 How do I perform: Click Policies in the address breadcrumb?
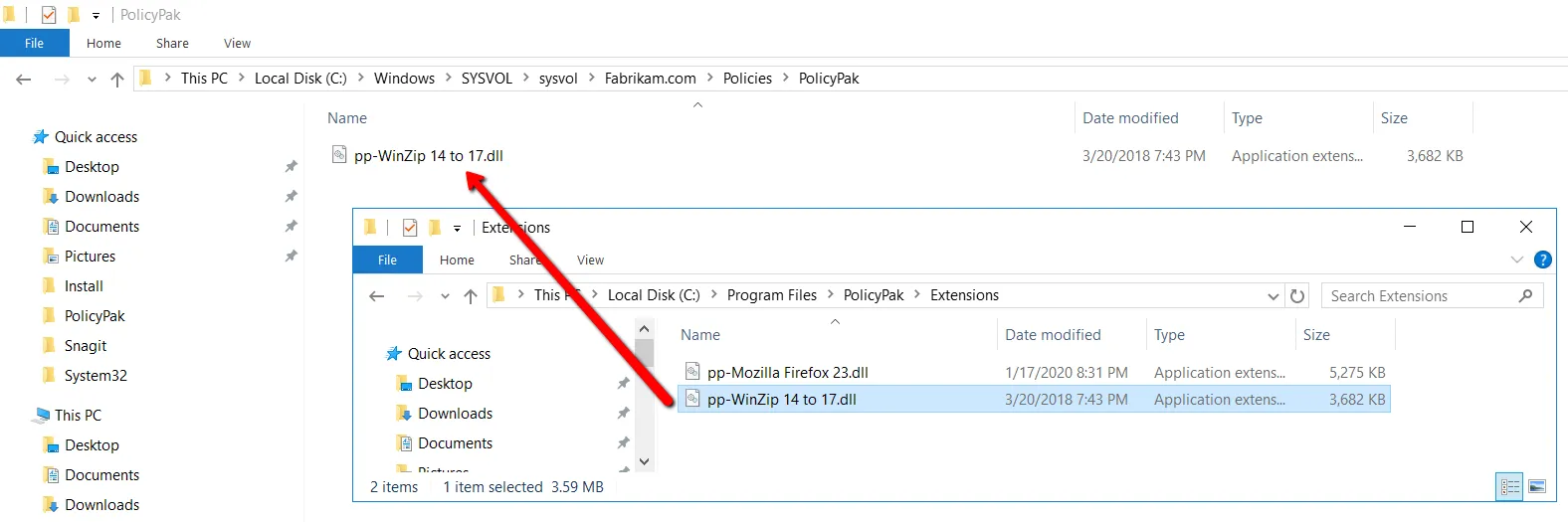coord(747,79)
